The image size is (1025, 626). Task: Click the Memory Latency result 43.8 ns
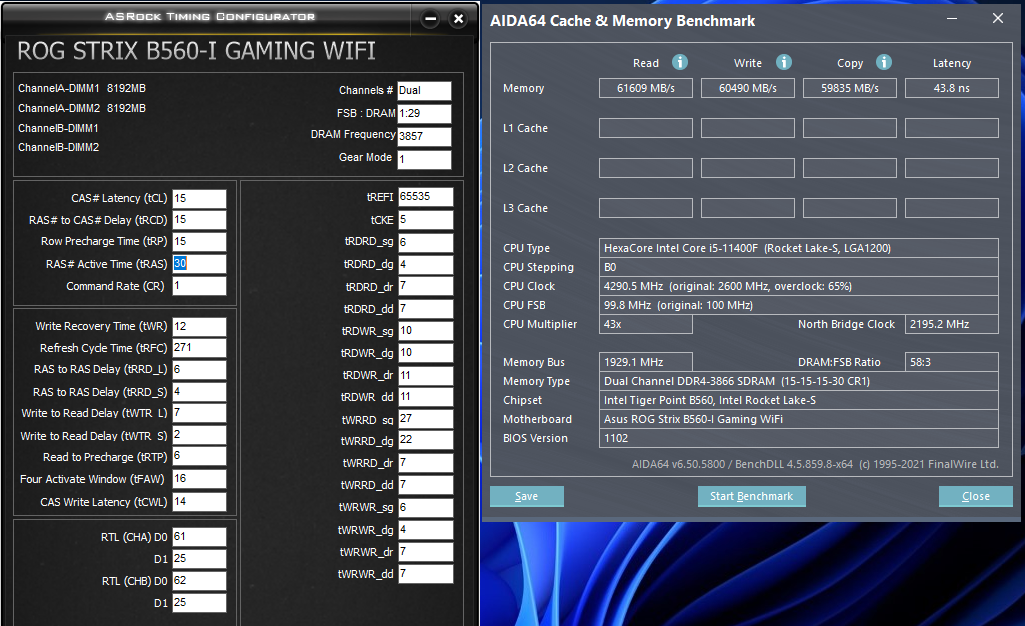(952, 88)
